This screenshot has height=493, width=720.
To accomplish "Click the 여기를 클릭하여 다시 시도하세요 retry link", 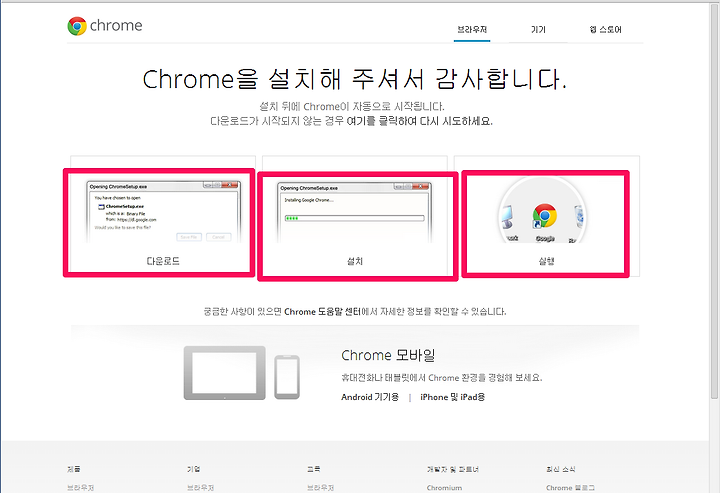I will [x=419, y=121].
